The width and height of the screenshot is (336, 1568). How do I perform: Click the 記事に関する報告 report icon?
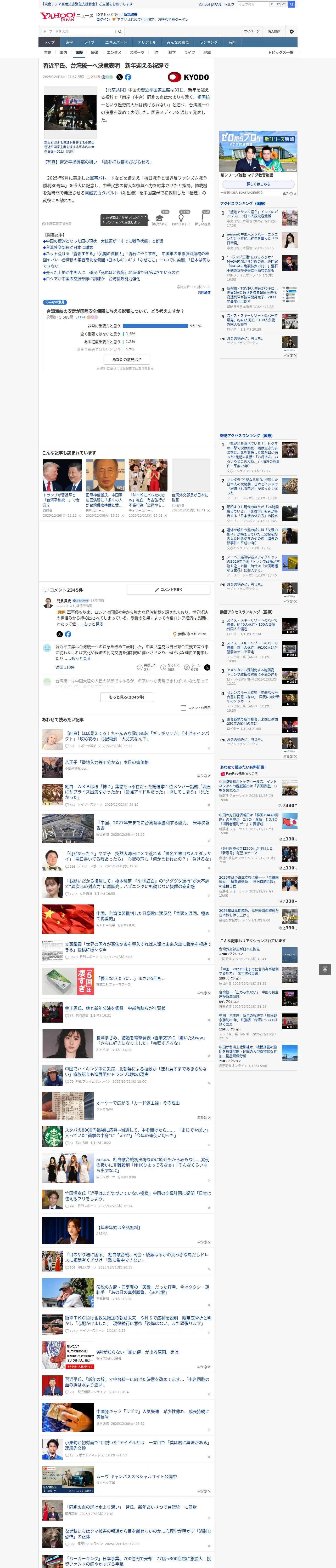[57, 223]
